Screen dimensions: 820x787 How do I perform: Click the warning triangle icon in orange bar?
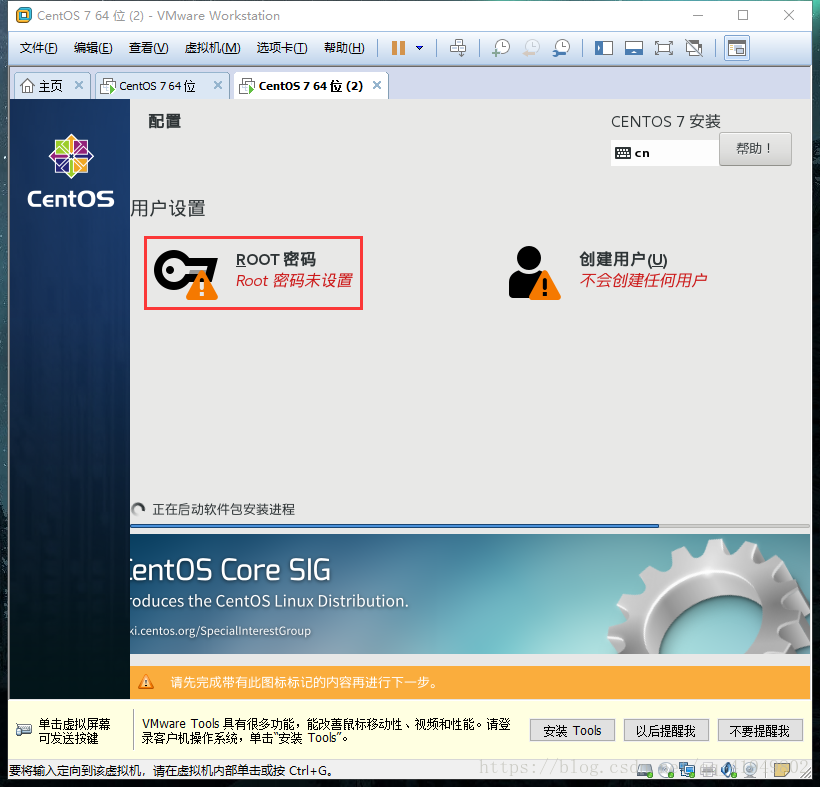tap(146, 682)
